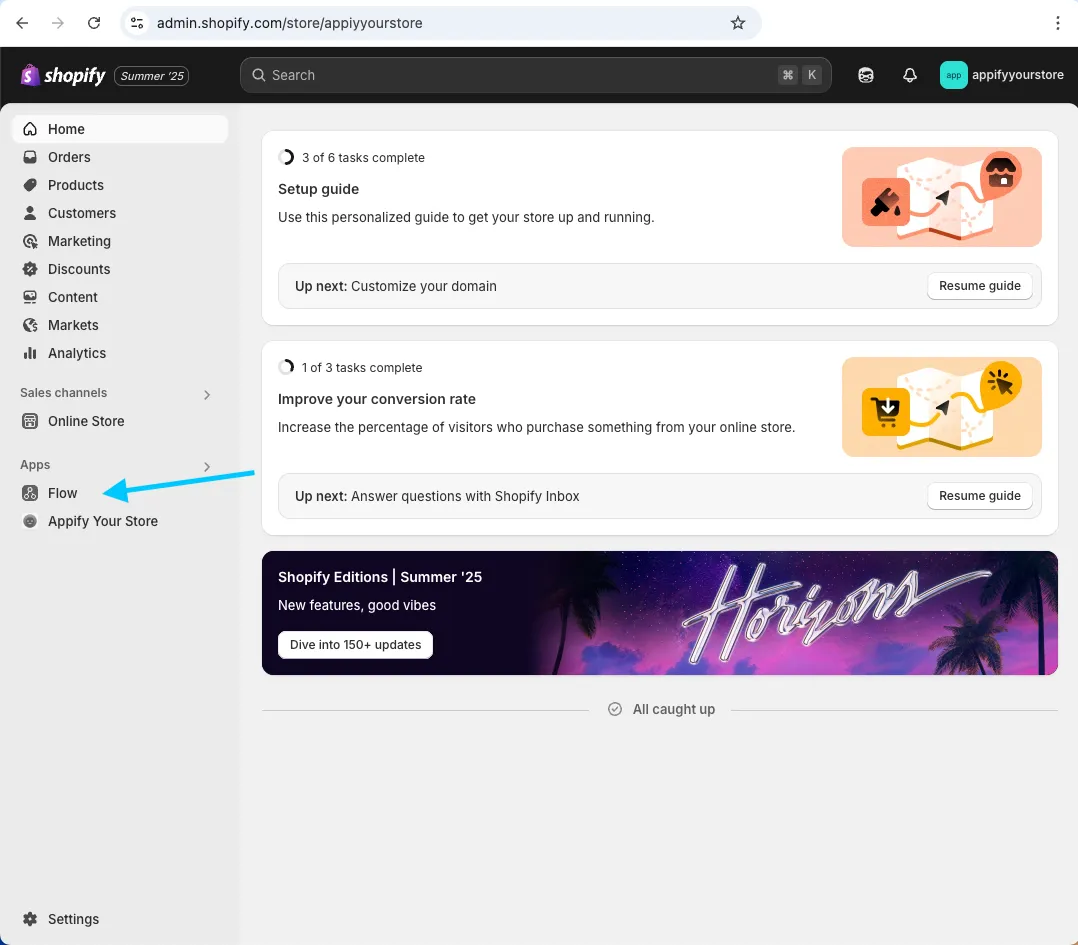
Task: Expand the Sales channels chevron
Action: tap(207, 394)
